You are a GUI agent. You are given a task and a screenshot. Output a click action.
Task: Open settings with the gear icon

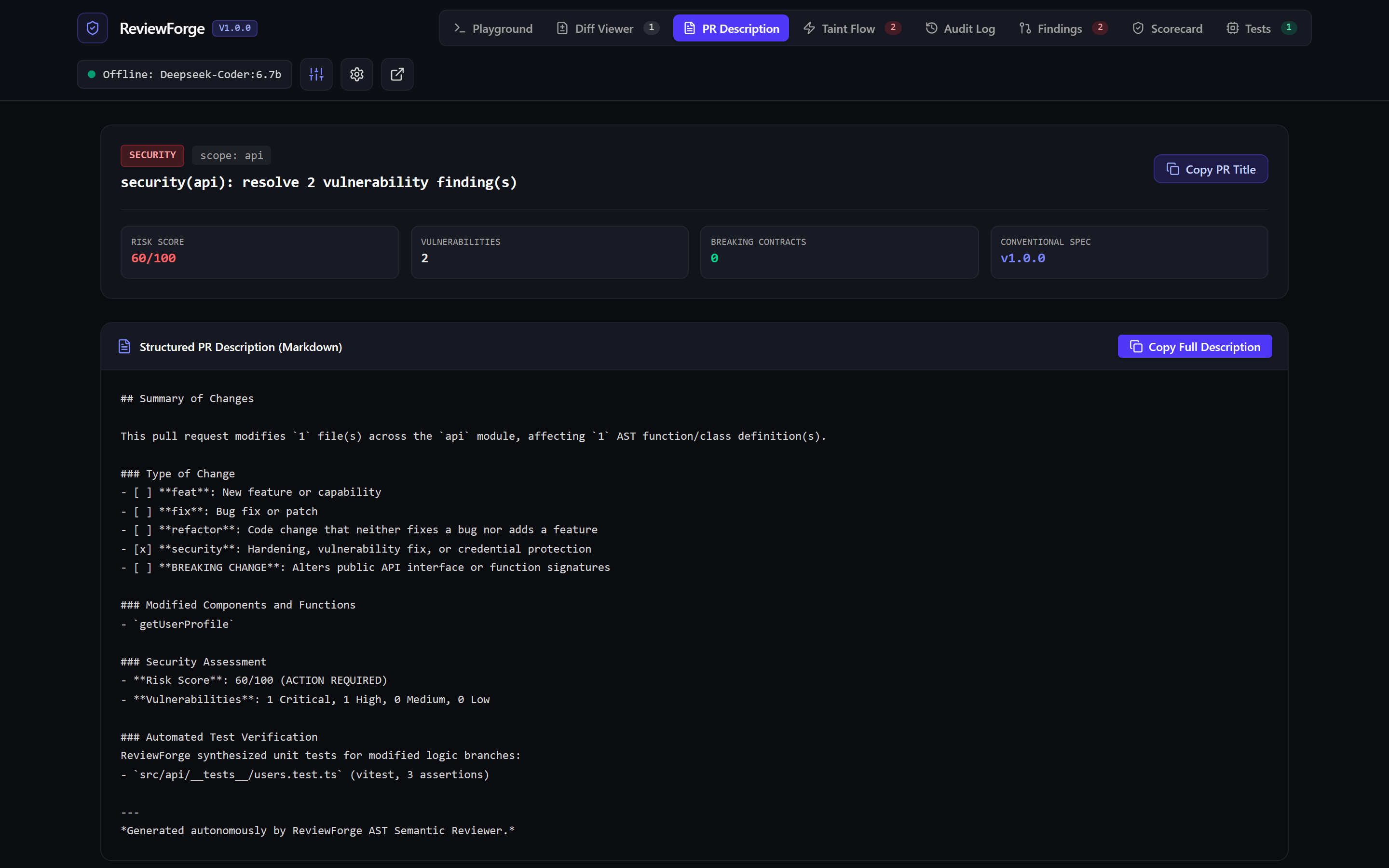(x=357, y=74)
